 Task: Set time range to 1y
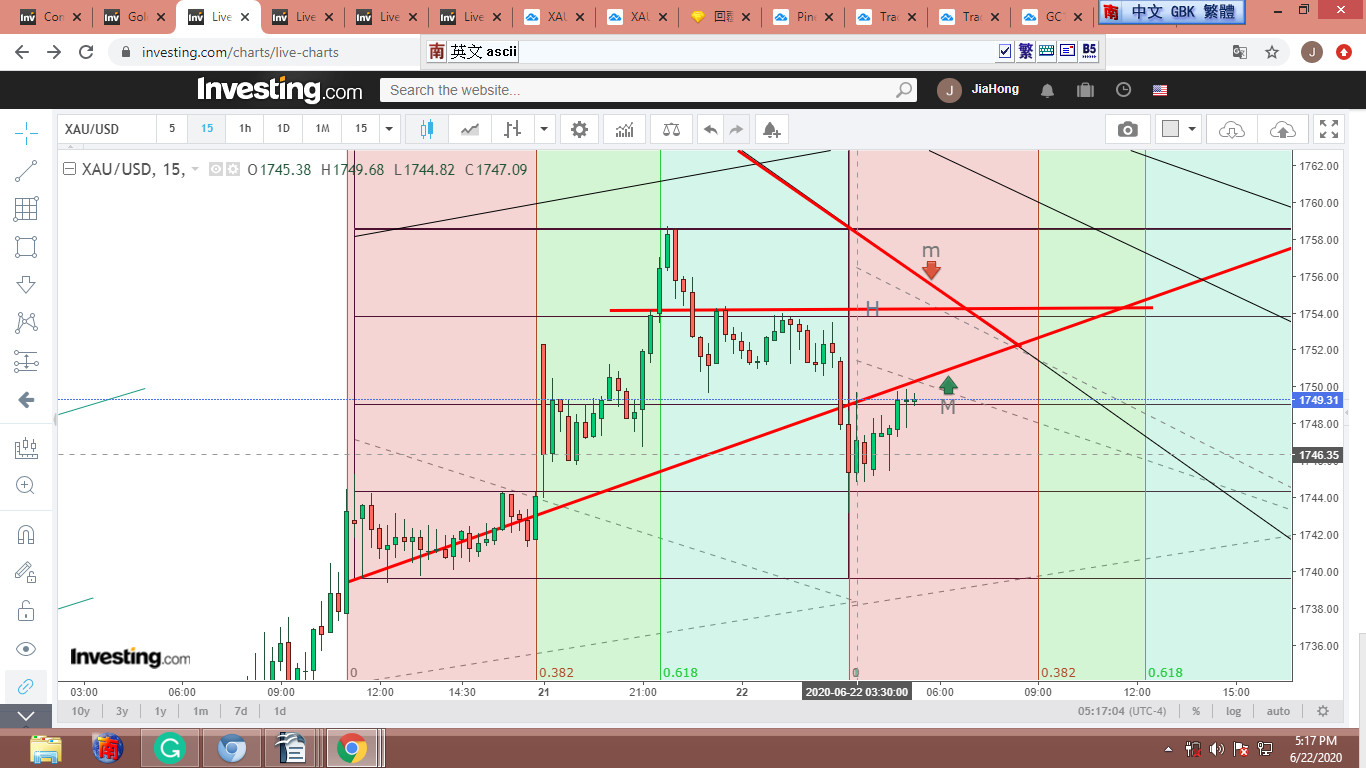(160, 711)
